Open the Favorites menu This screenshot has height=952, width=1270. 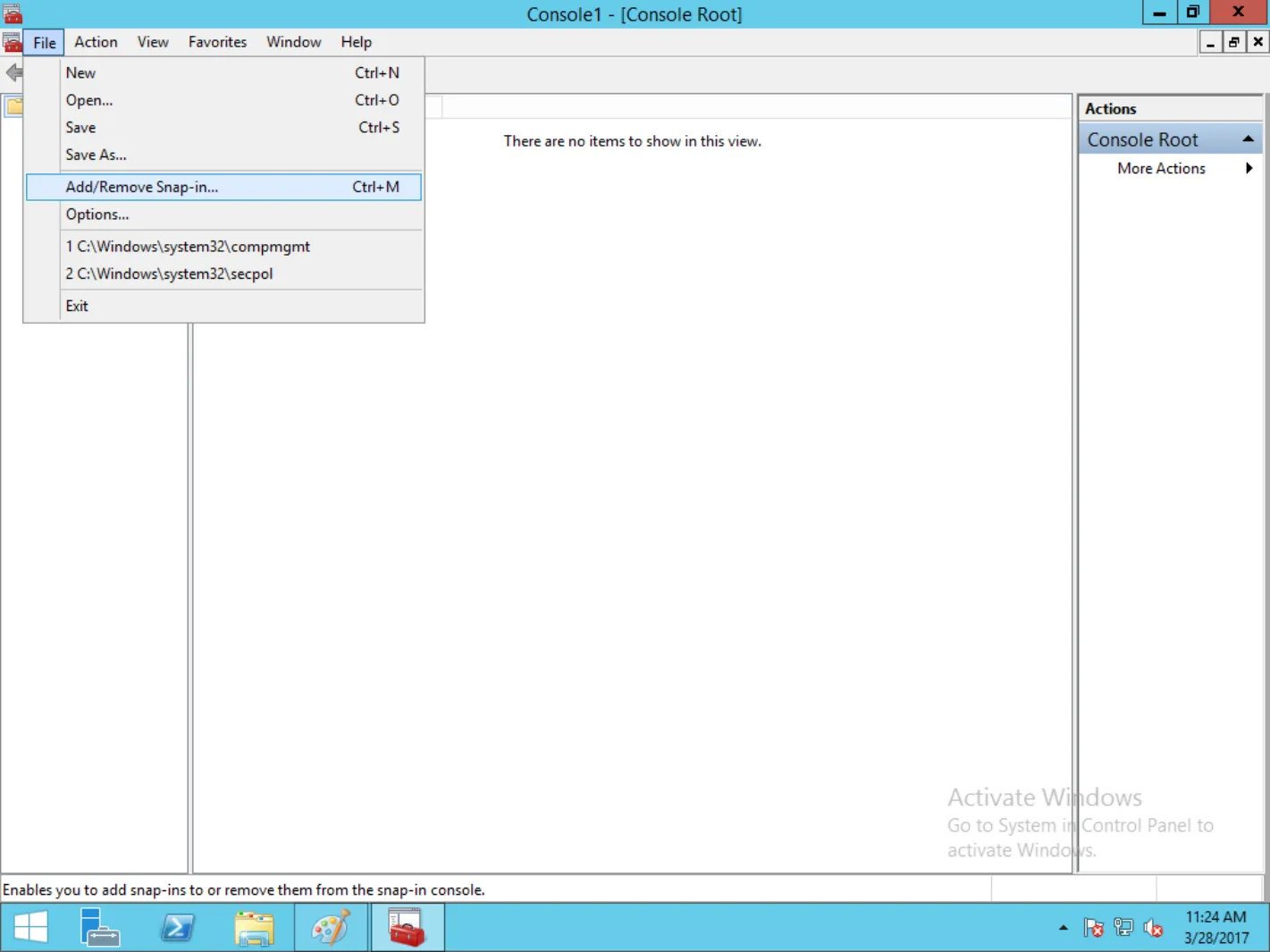[217, 42]
